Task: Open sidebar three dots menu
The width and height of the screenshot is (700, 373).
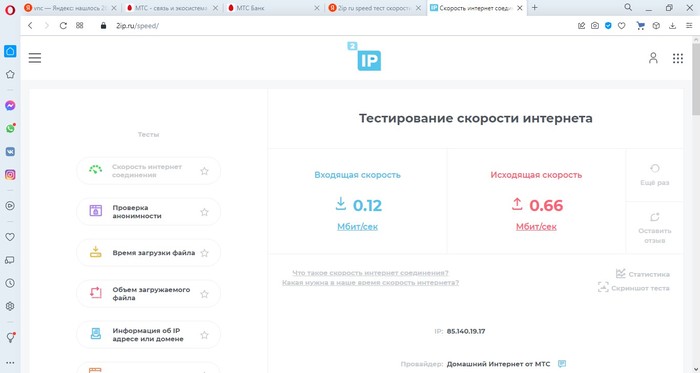Action: [10, 363]
